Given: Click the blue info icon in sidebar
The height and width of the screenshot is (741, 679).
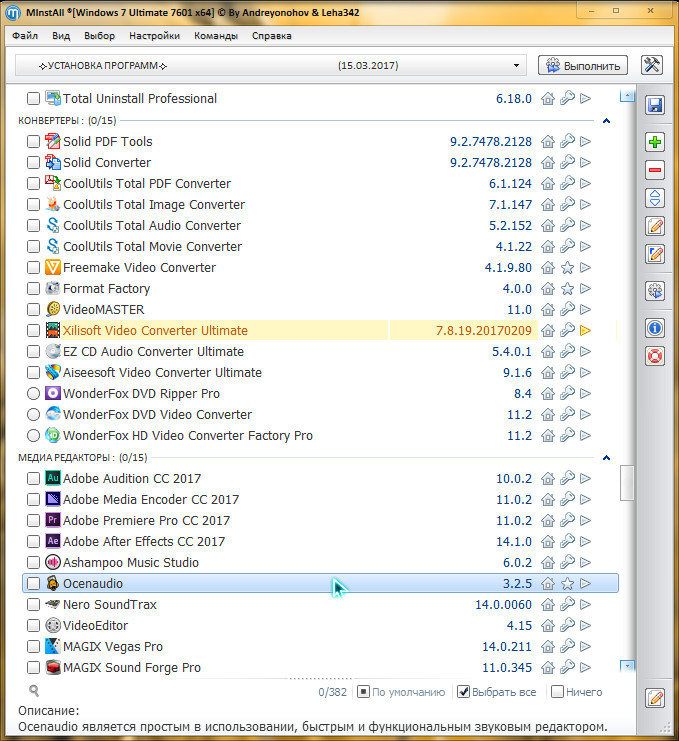Looking at the screenshot, I should tap(655, 328).
